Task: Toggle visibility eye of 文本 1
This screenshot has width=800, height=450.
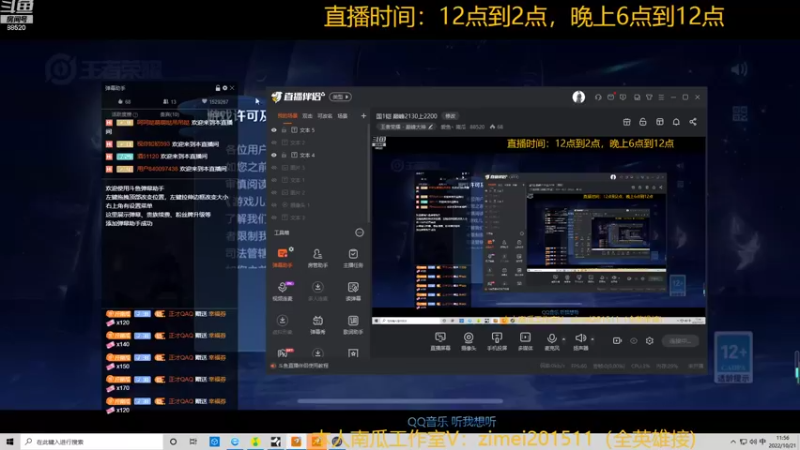Action: [274, 180]
